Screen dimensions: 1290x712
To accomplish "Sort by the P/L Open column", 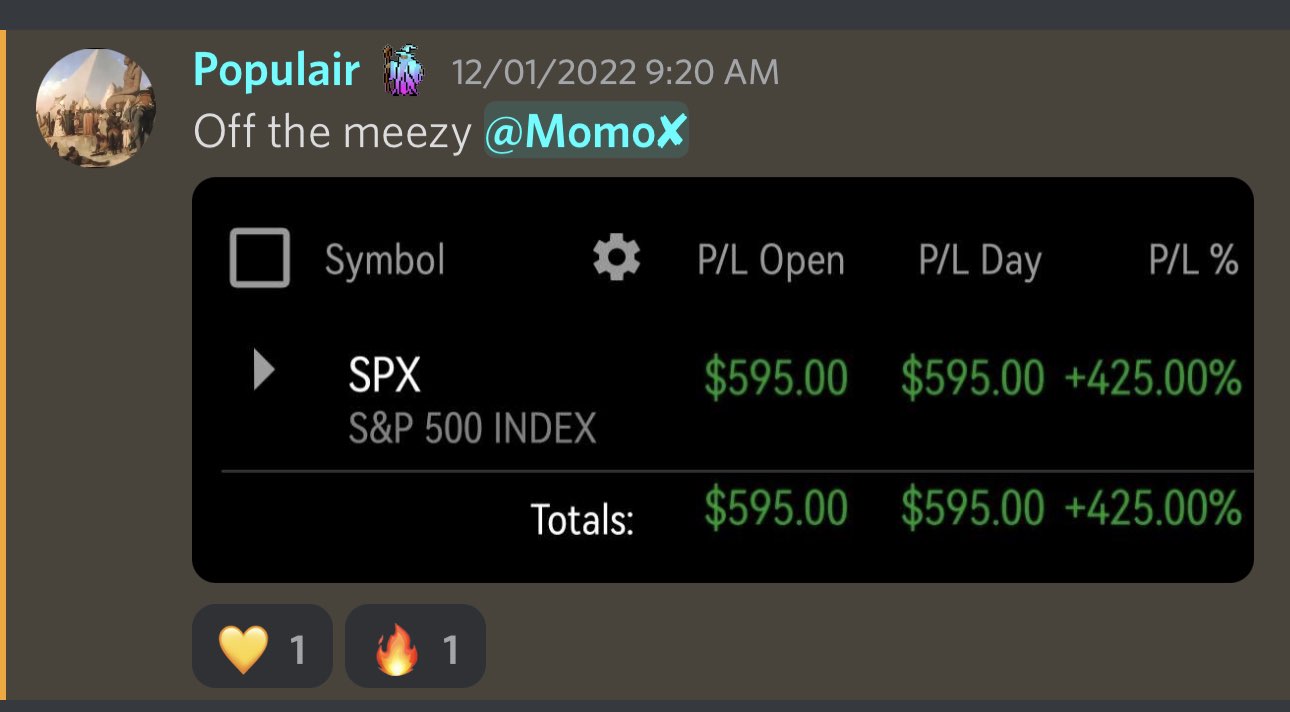I will point(770,261).
